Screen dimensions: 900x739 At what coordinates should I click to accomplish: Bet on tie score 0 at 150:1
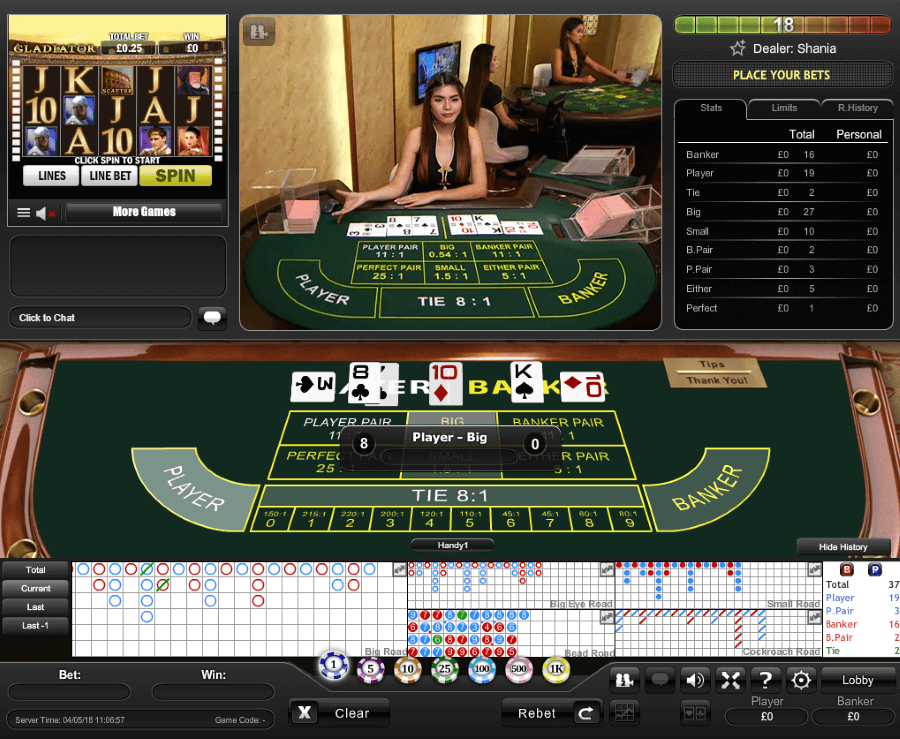271,519
